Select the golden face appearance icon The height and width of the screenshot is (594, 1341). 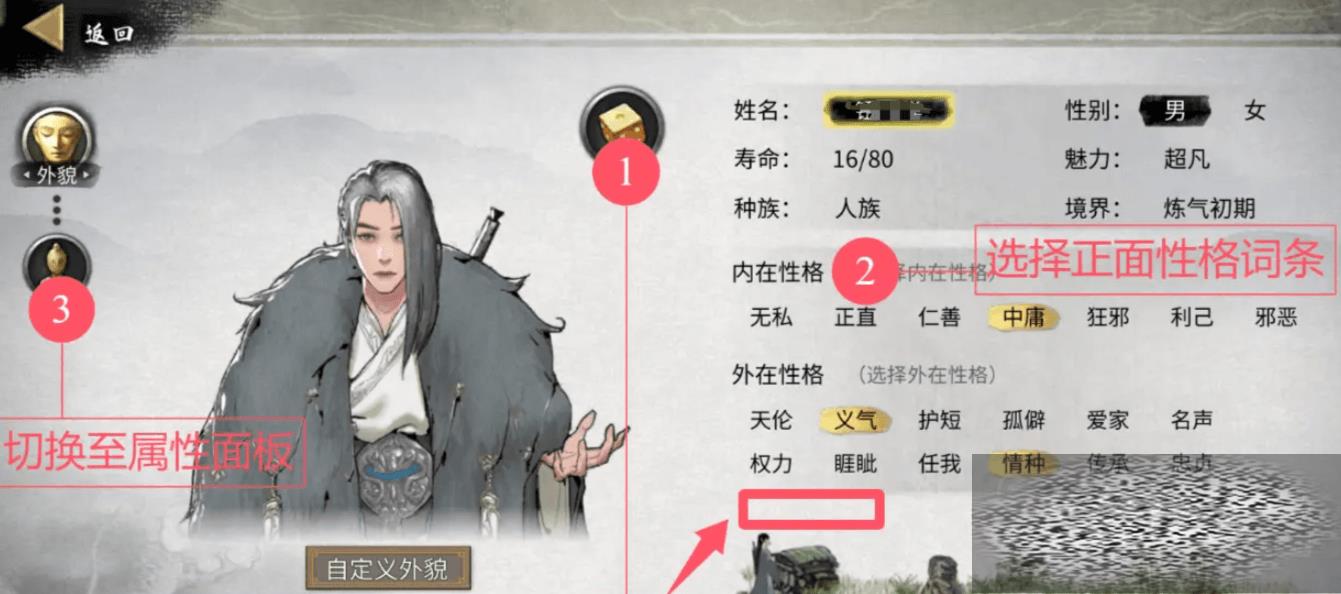(x=58, y=137)
